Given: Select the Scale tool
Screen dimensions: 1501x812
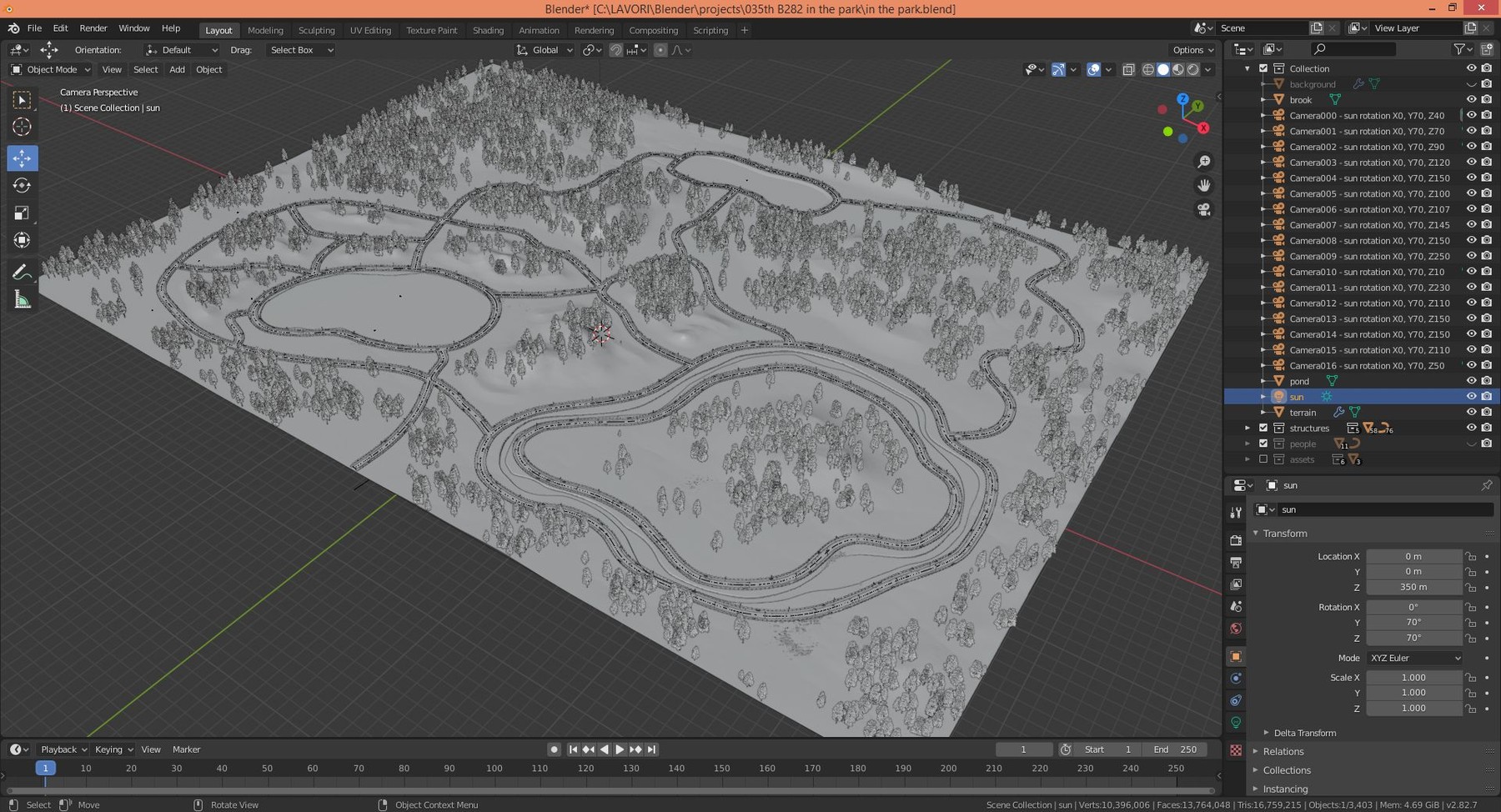Looking at the screenshot, I should pos(23,213).
